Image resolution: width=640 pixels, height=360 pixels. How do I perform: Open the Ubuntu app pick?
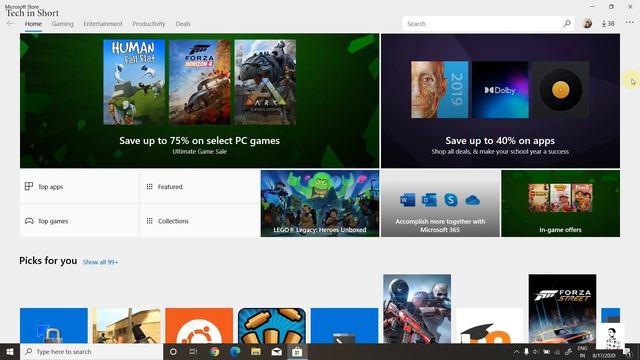(x=199, y=326)
